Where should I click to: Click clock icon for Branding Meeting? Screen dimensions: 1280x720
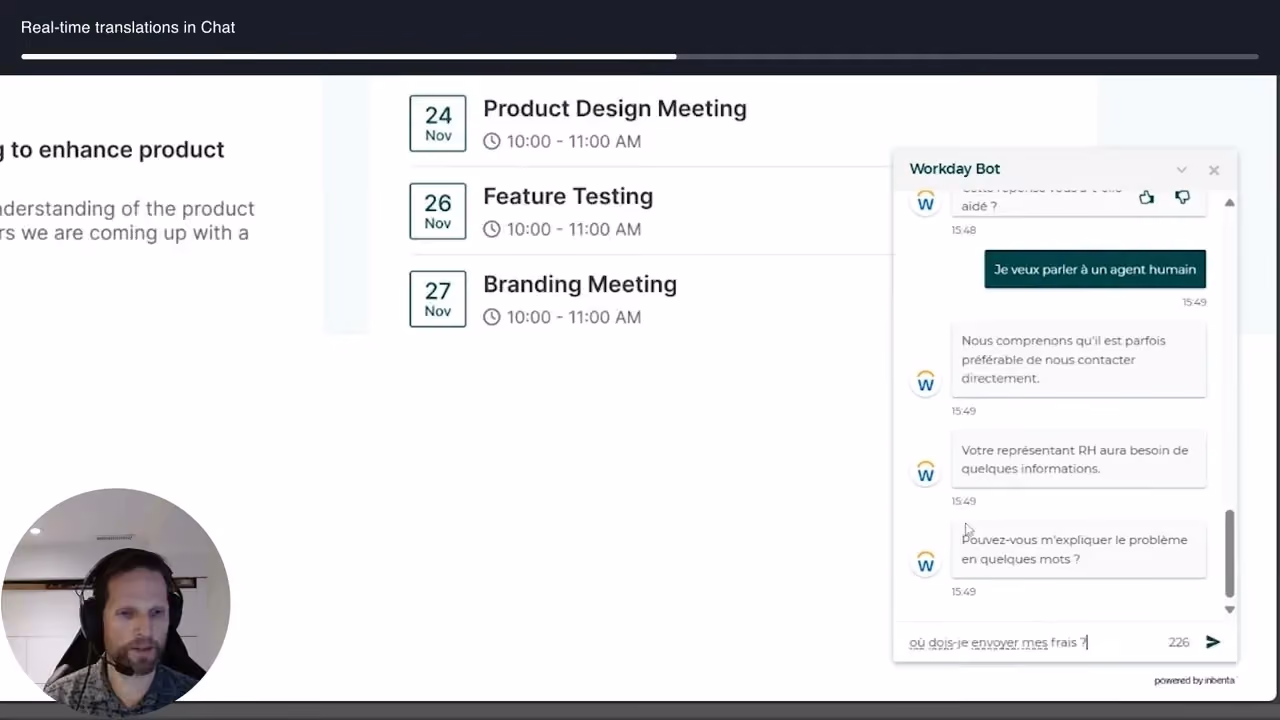coord(491,317)
